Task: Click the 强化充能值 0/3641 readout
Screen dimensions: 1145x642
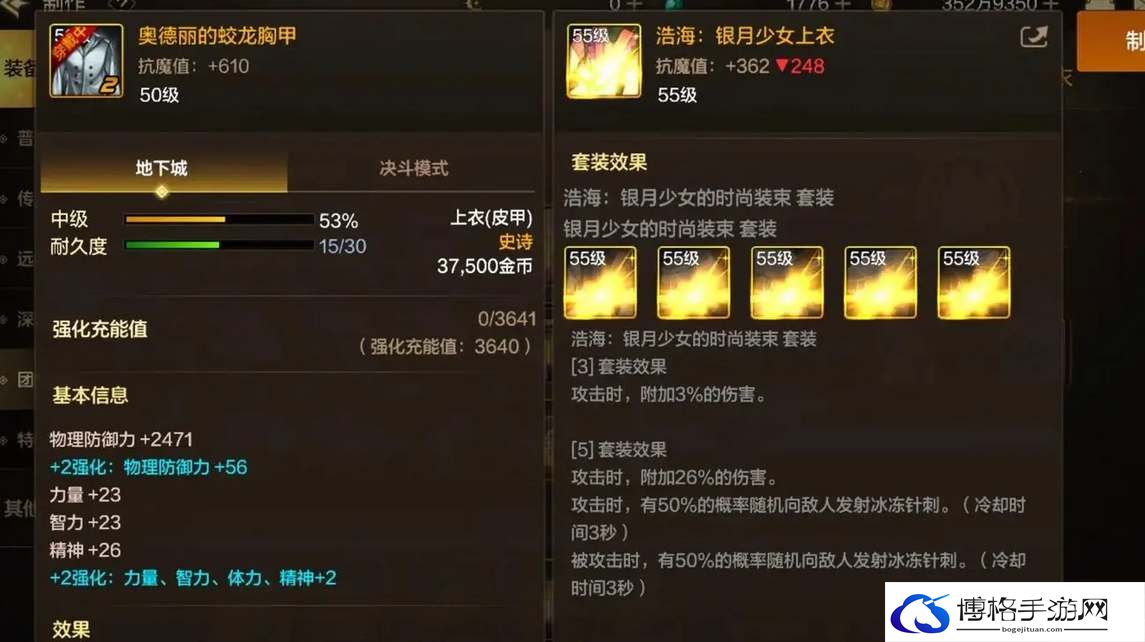Action: (x=507, y=319)
